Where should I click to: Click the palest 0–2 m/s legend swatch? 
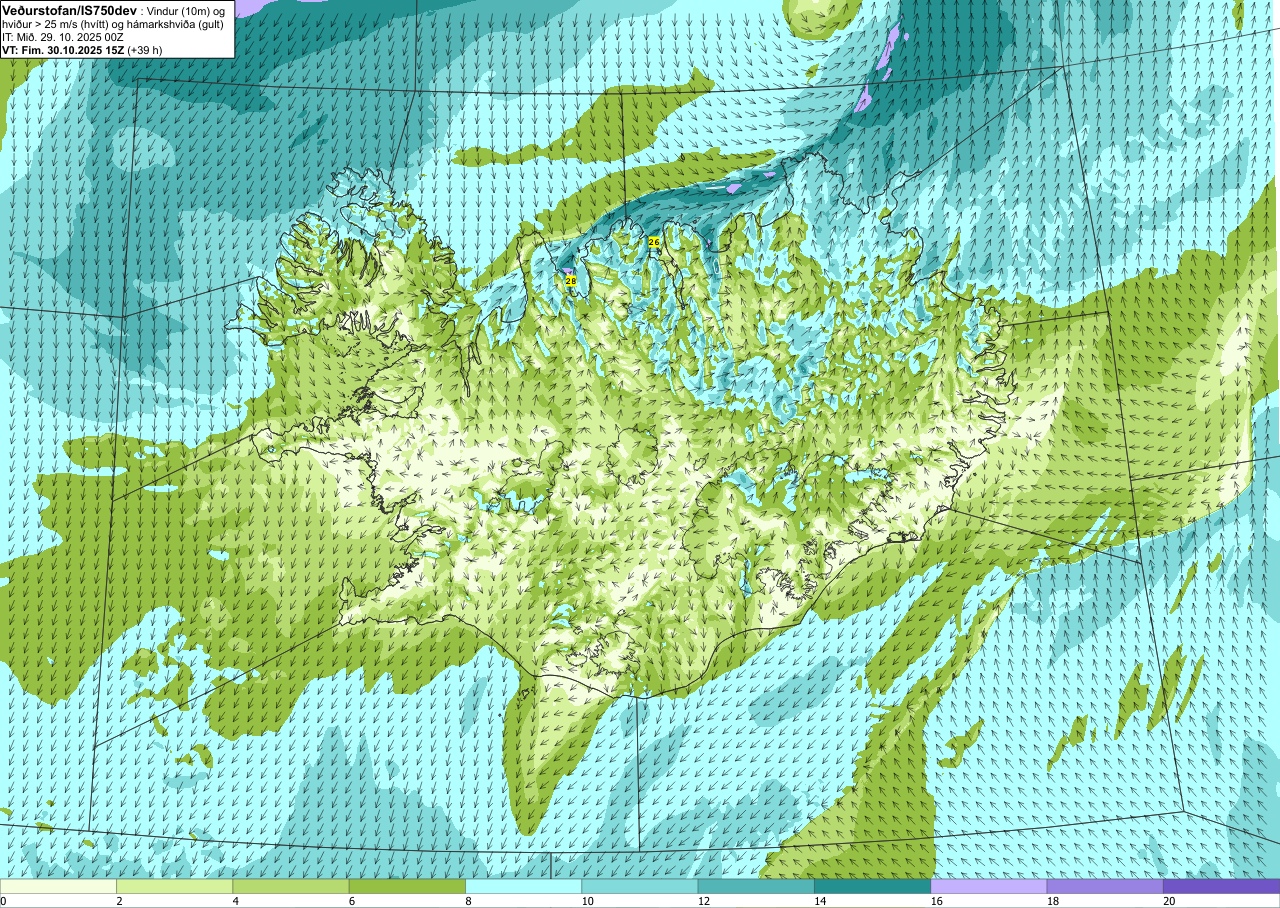(58, 886)
